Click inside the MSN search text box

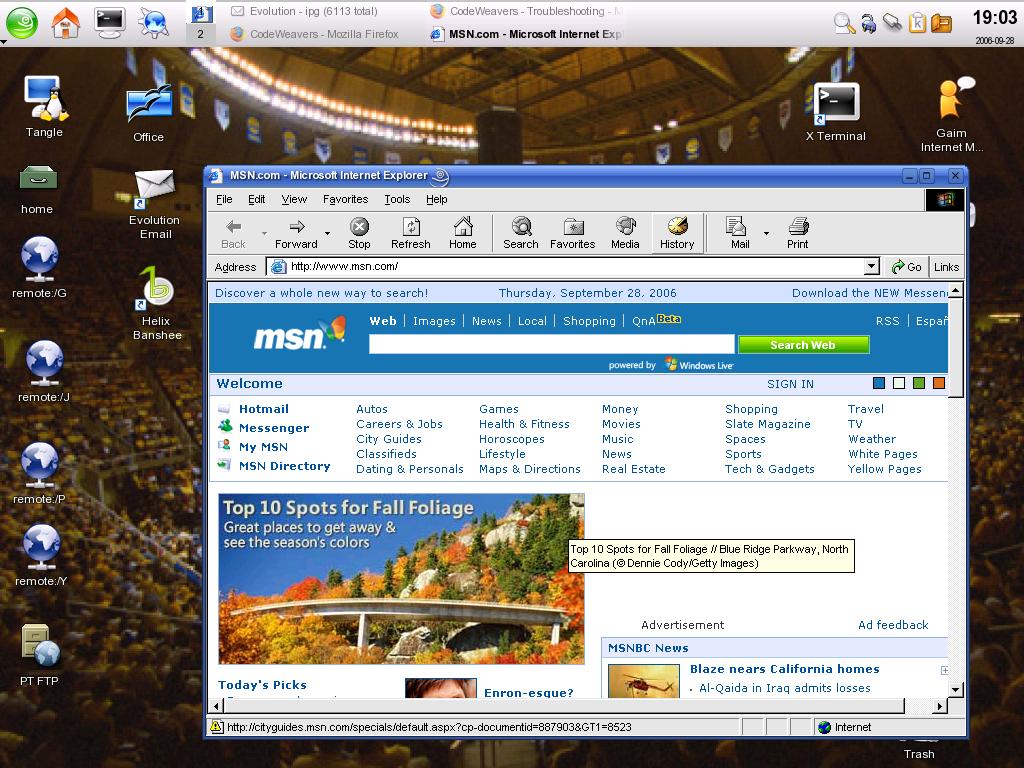tap(552, 344)
